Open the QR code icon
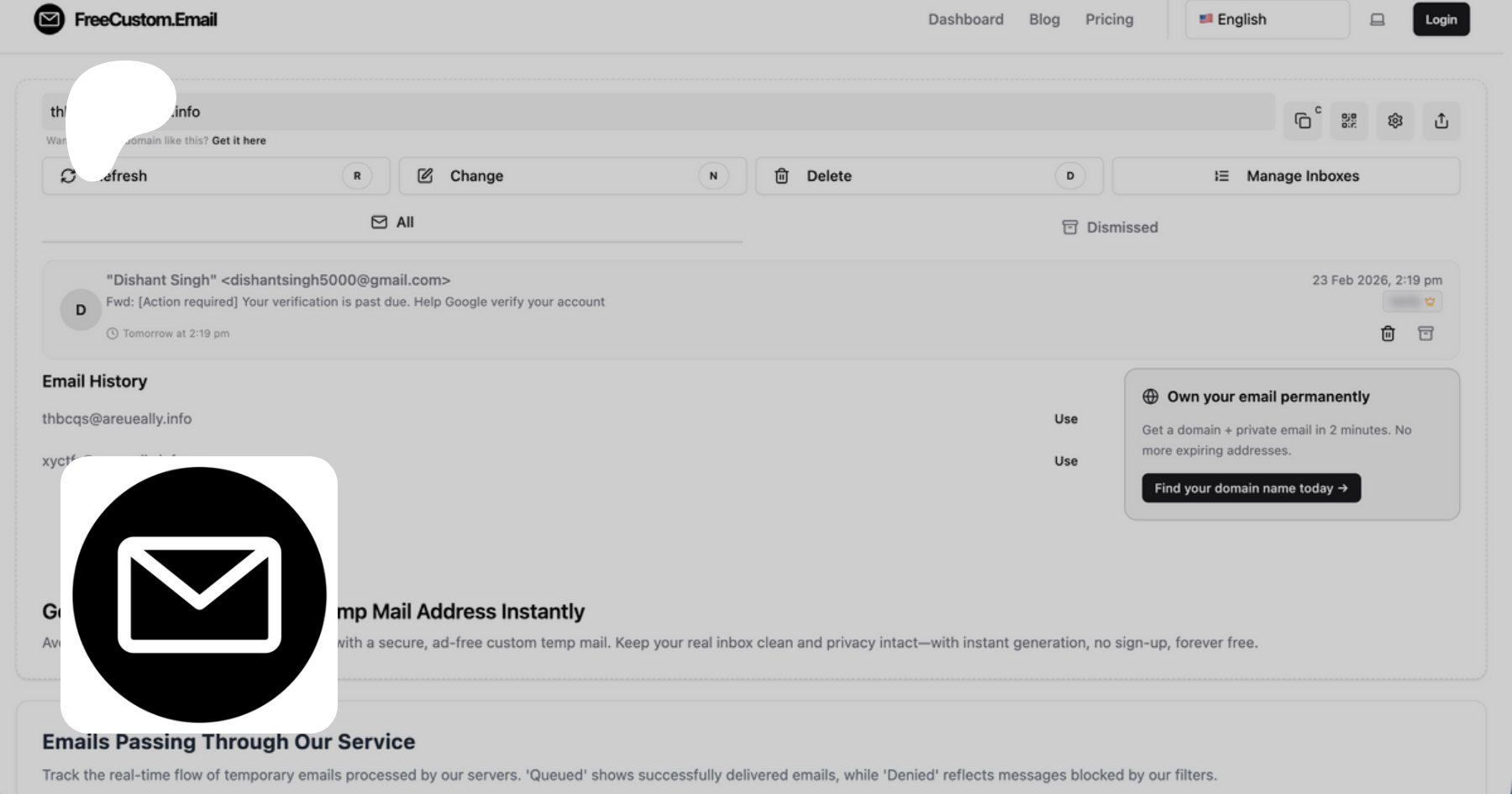Screen dimensions: 1512x794 coord(1349,121)
